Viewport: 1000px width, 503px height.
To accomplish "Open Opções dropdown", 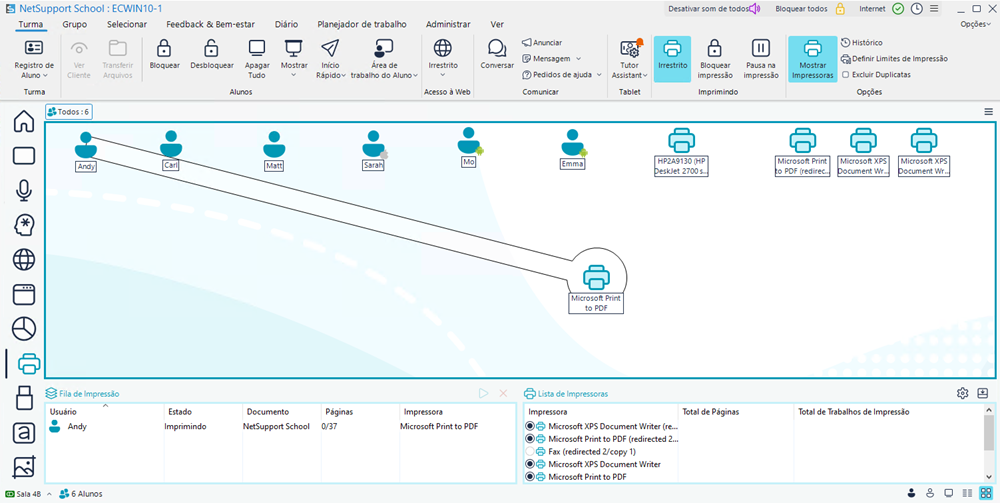I will pos(976,24).
